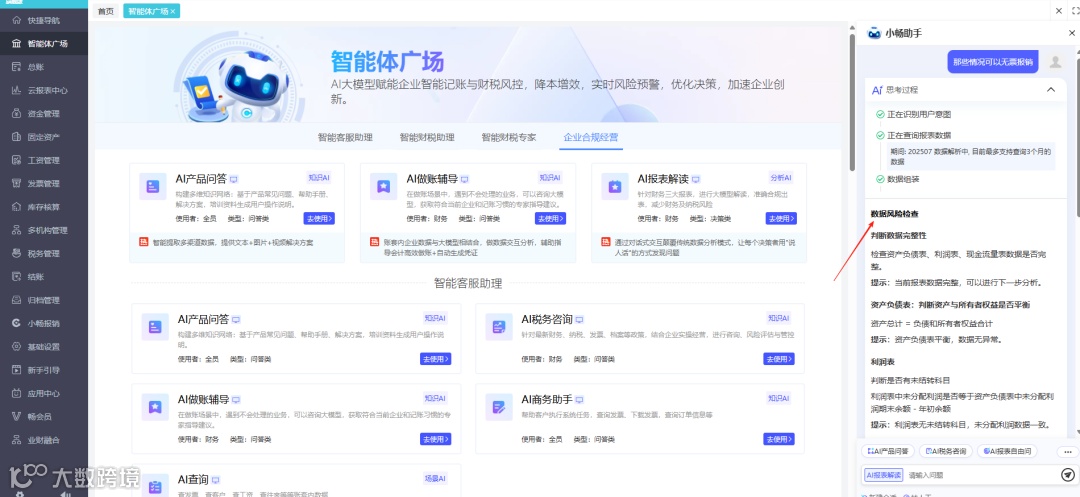The height and width of the screenshot is (497, 1080).
Task: Click 去使用 on the AI税务咨询 card
Action: click(778, 359)
